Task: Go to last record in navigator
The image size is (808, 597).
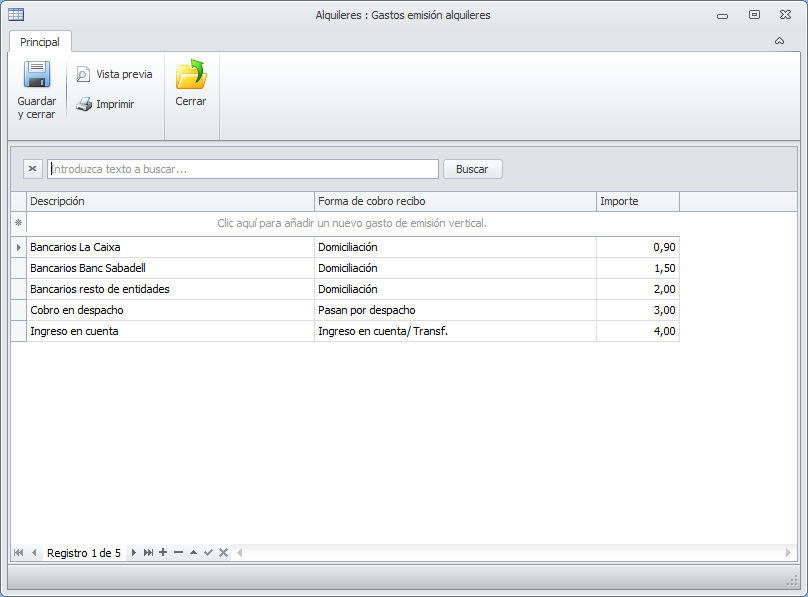Action: tap(148, 553)
